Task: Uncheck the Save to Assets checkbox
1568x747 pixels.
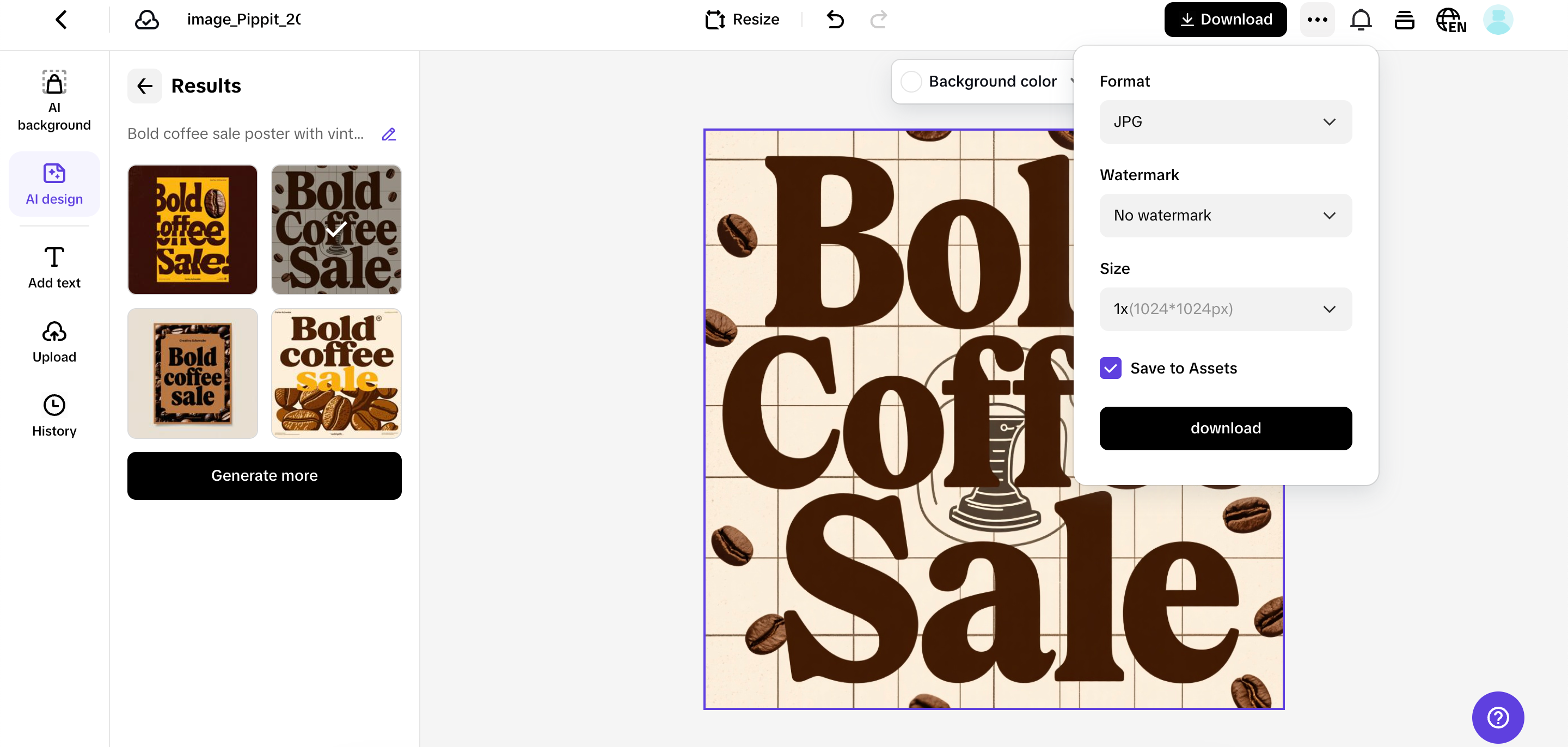Action: tap(1110, 368)
